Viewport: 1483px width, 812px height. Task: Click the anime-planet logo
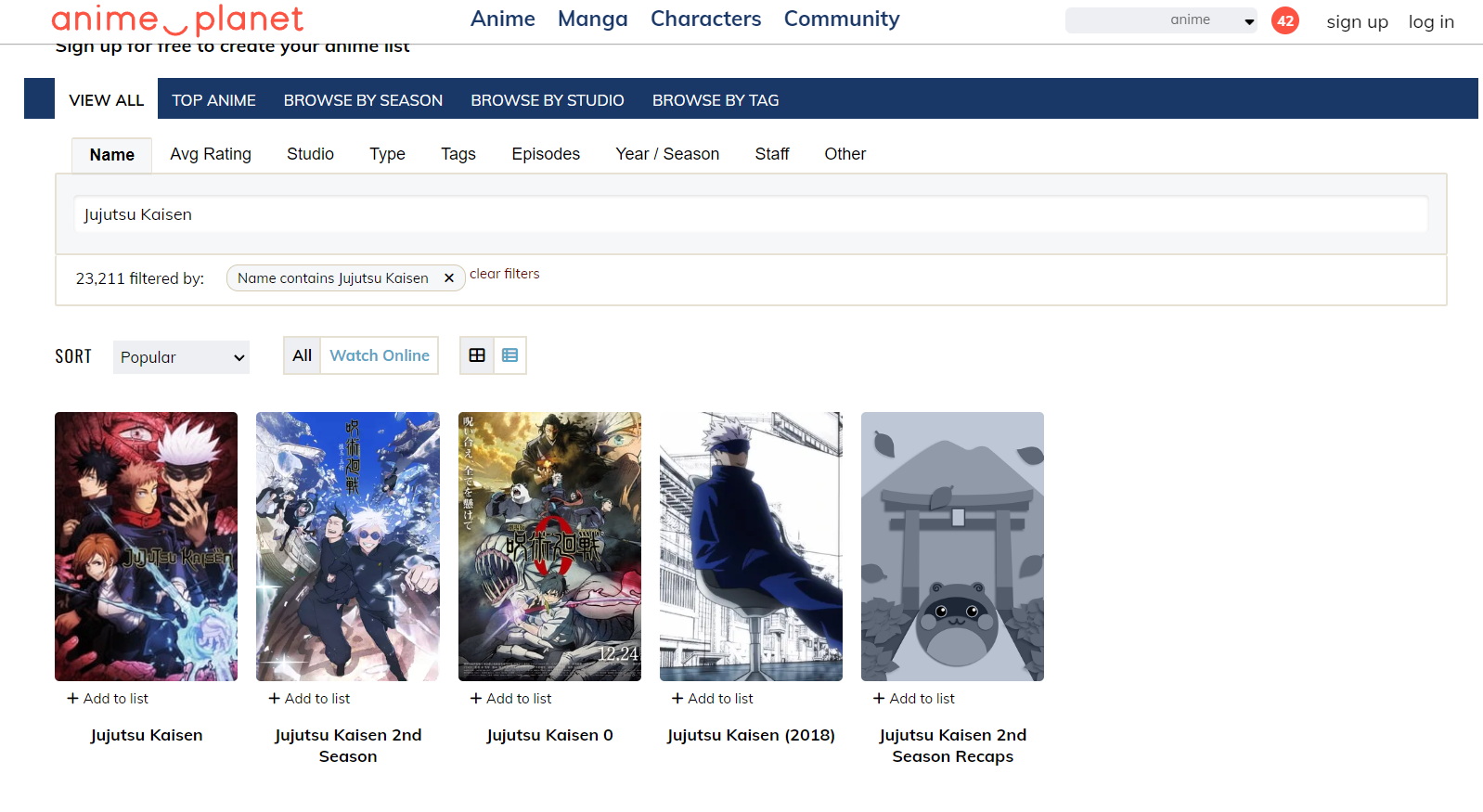tap(177, 19)
